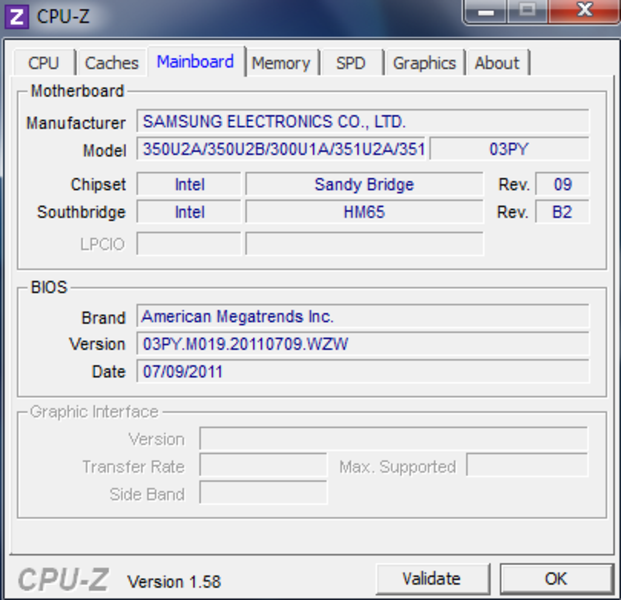Select the Mainboard tab
Viewport: 621px width, 600px height.
pos(196,62)
